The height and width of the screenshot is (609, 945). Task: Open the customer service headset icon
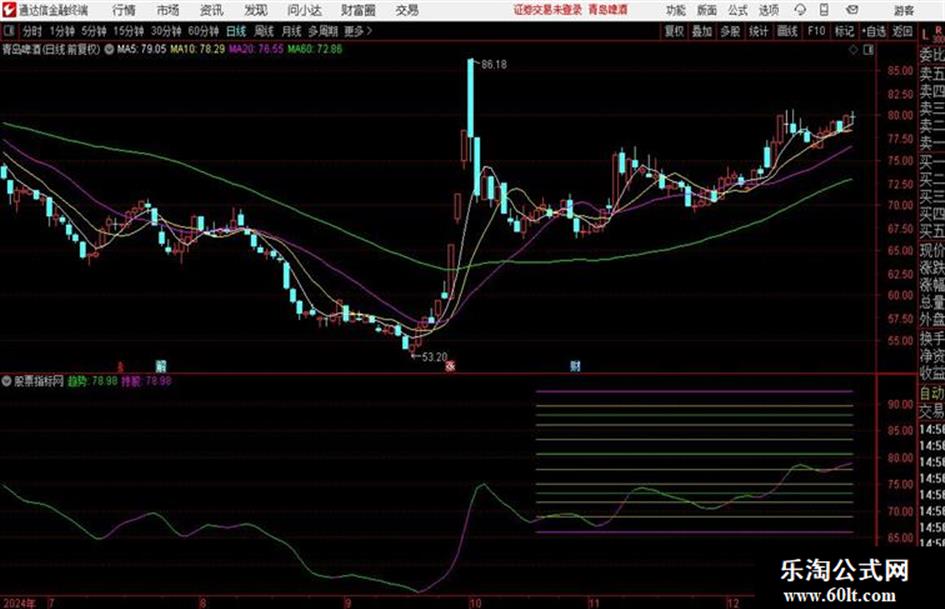(x=800, y=10)
